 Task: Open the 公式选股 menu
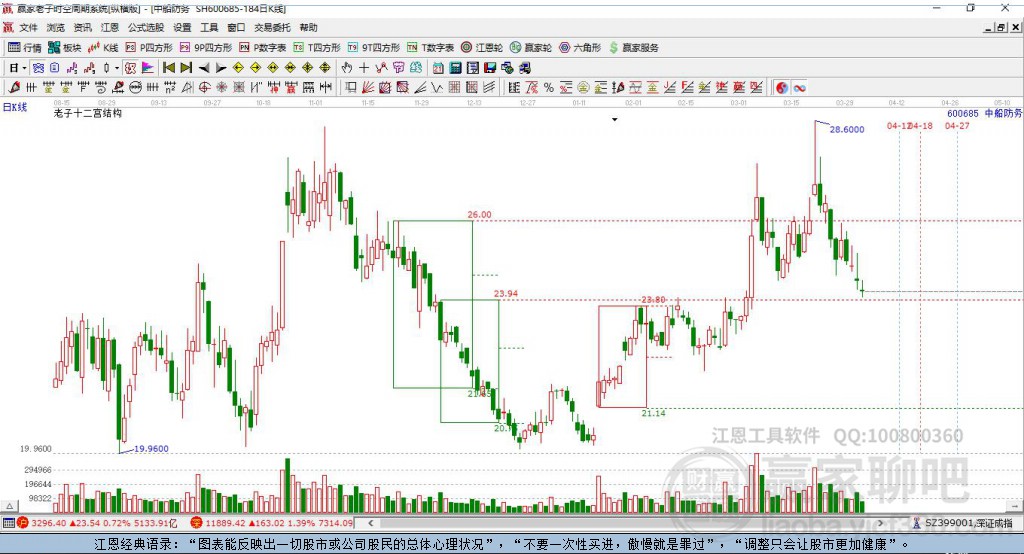146,27
